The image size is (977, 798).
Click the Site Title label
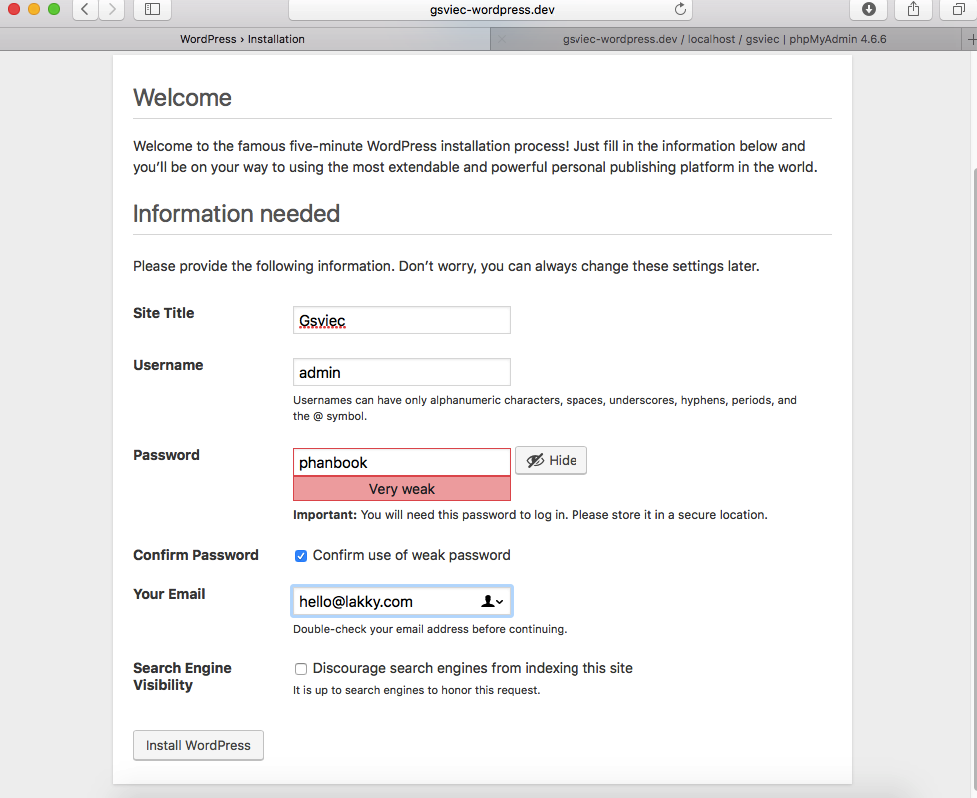[x=164, y=313]
